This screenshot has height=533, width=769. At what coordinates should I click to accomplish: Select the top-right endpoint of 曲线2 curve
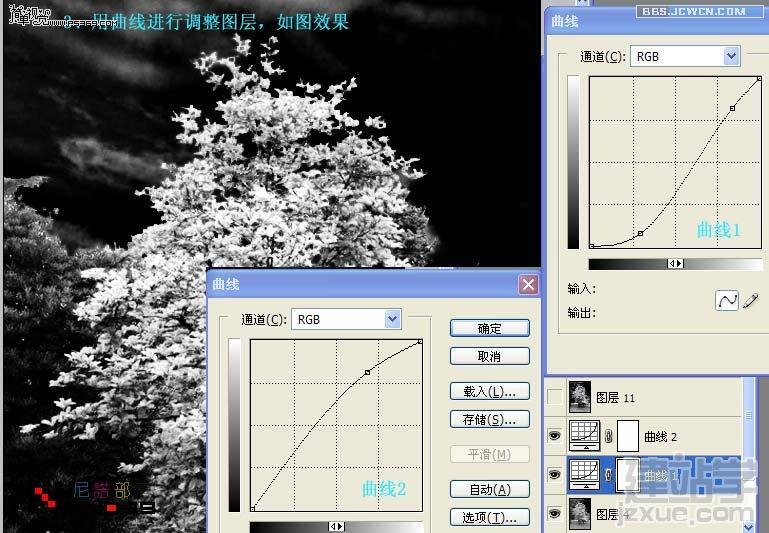[x=420, y=341]
